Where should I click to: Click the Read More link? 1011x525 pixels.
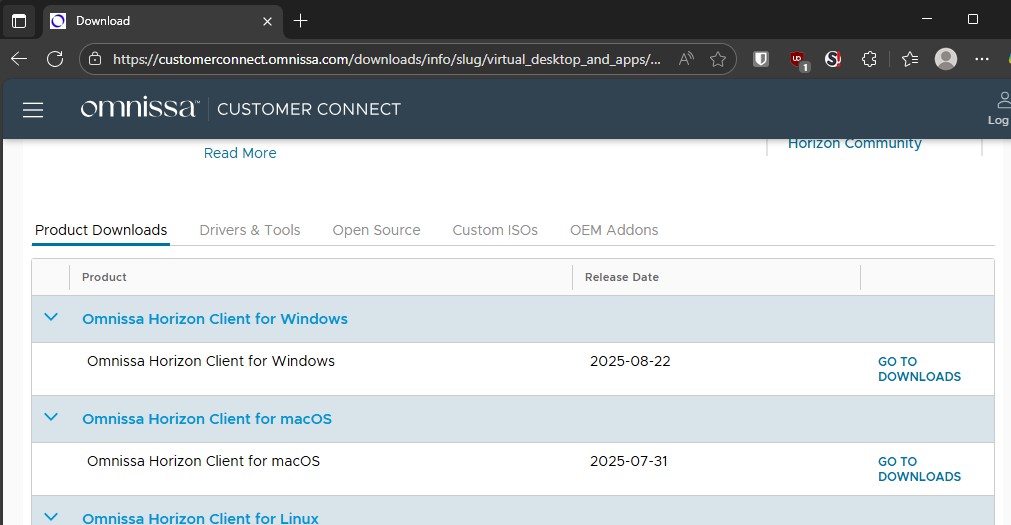click(240, 153)
